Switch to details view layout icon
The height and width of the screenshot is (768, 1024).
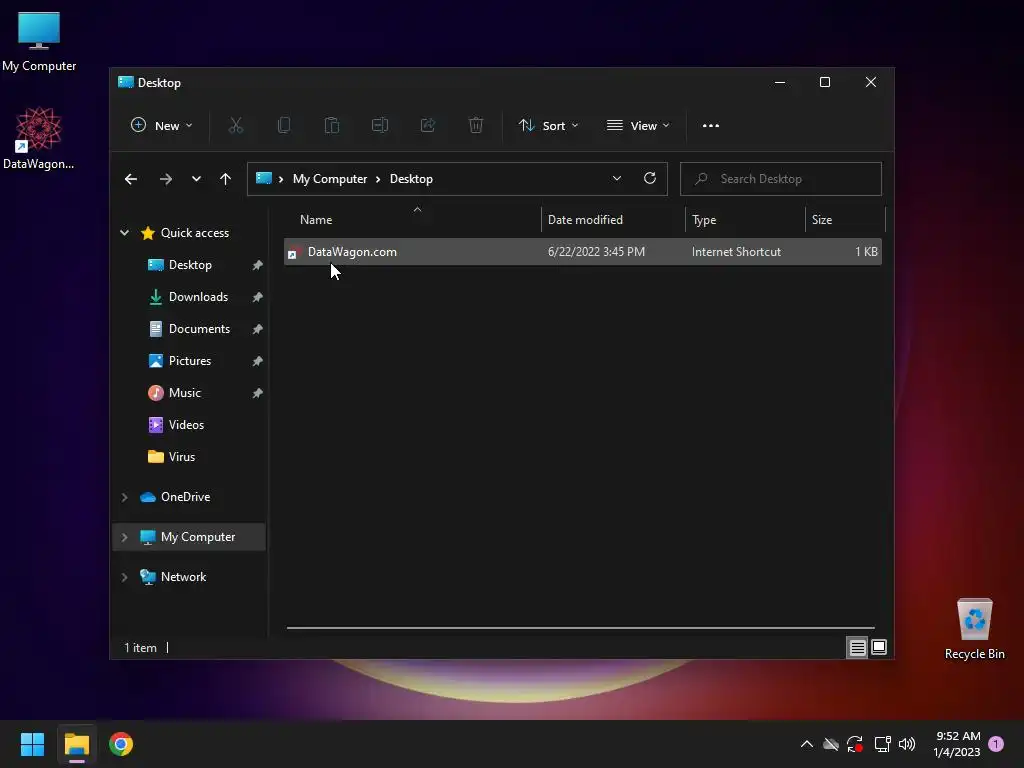pos(857,647)
